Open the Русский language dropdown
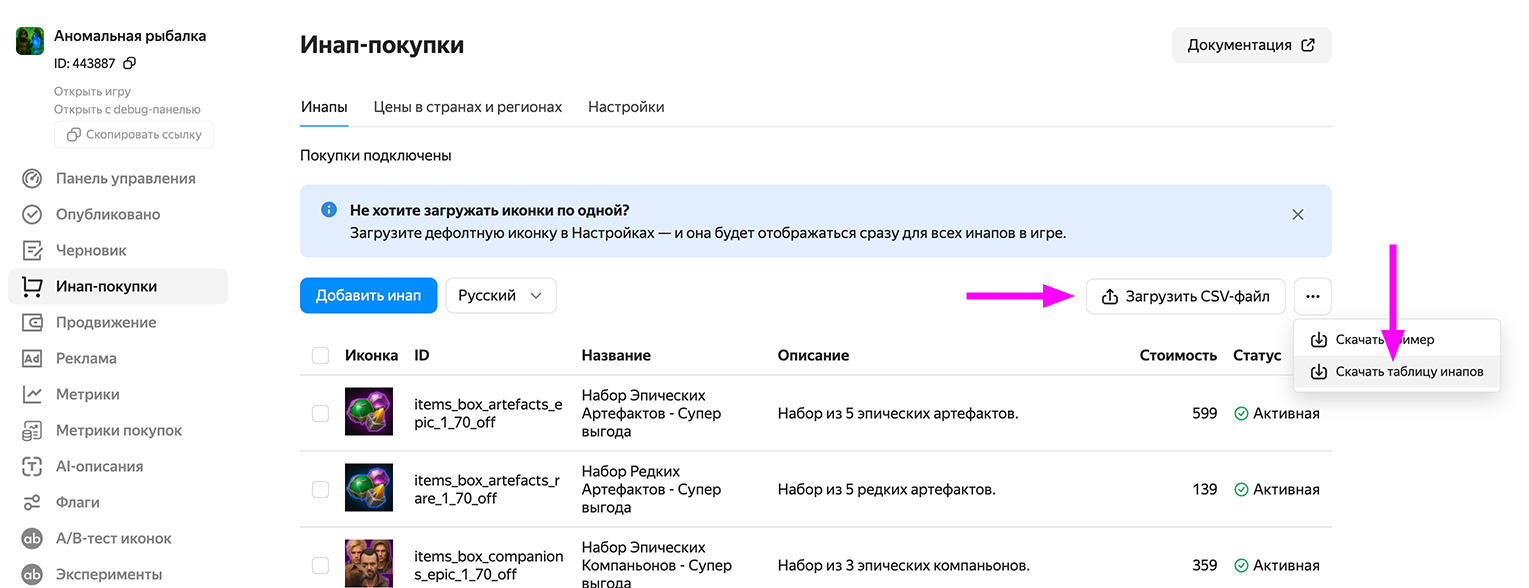 coord(500,296)
